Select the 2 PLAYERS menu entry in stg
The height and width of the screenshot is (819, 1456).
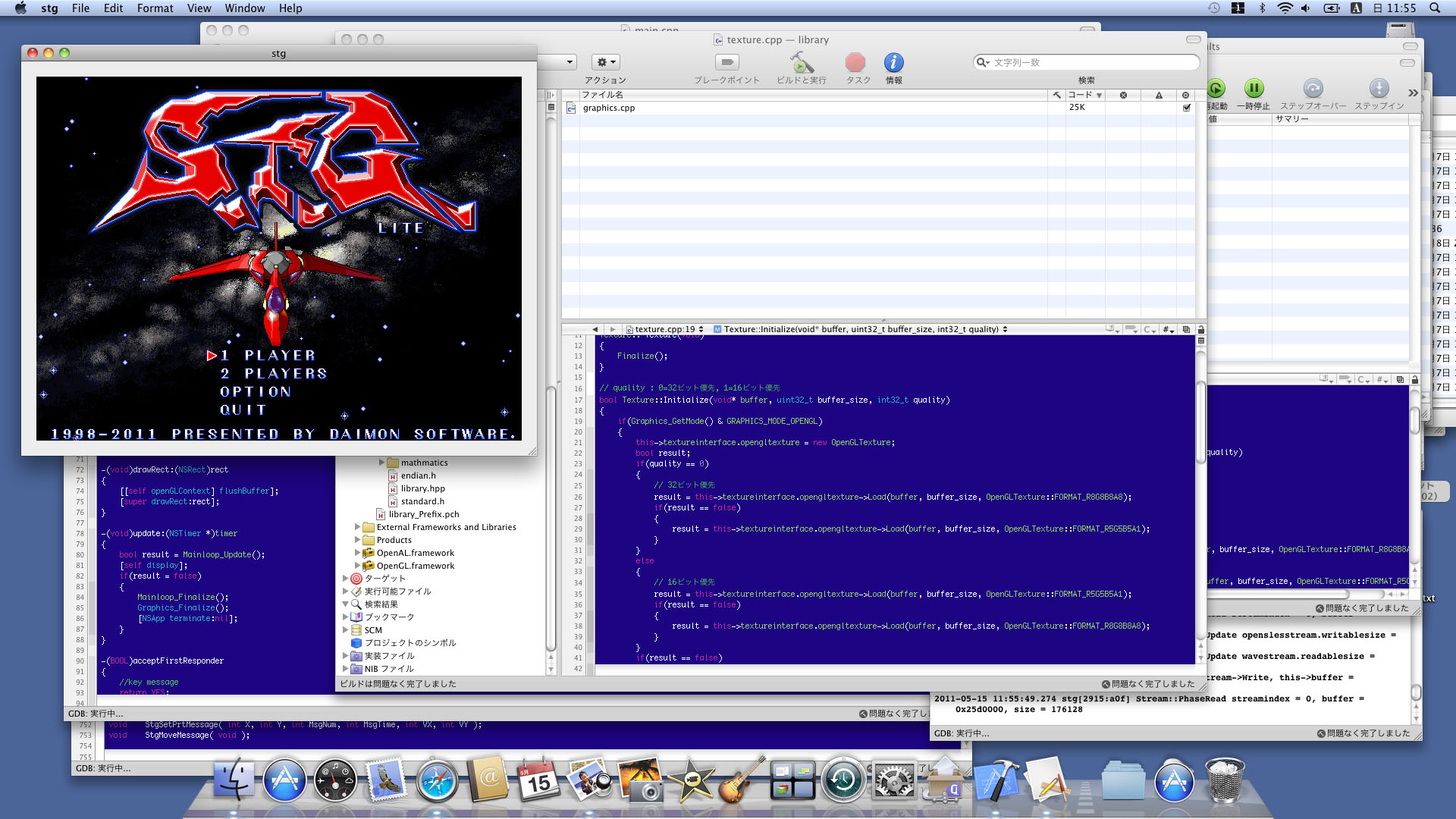[273, 372]
